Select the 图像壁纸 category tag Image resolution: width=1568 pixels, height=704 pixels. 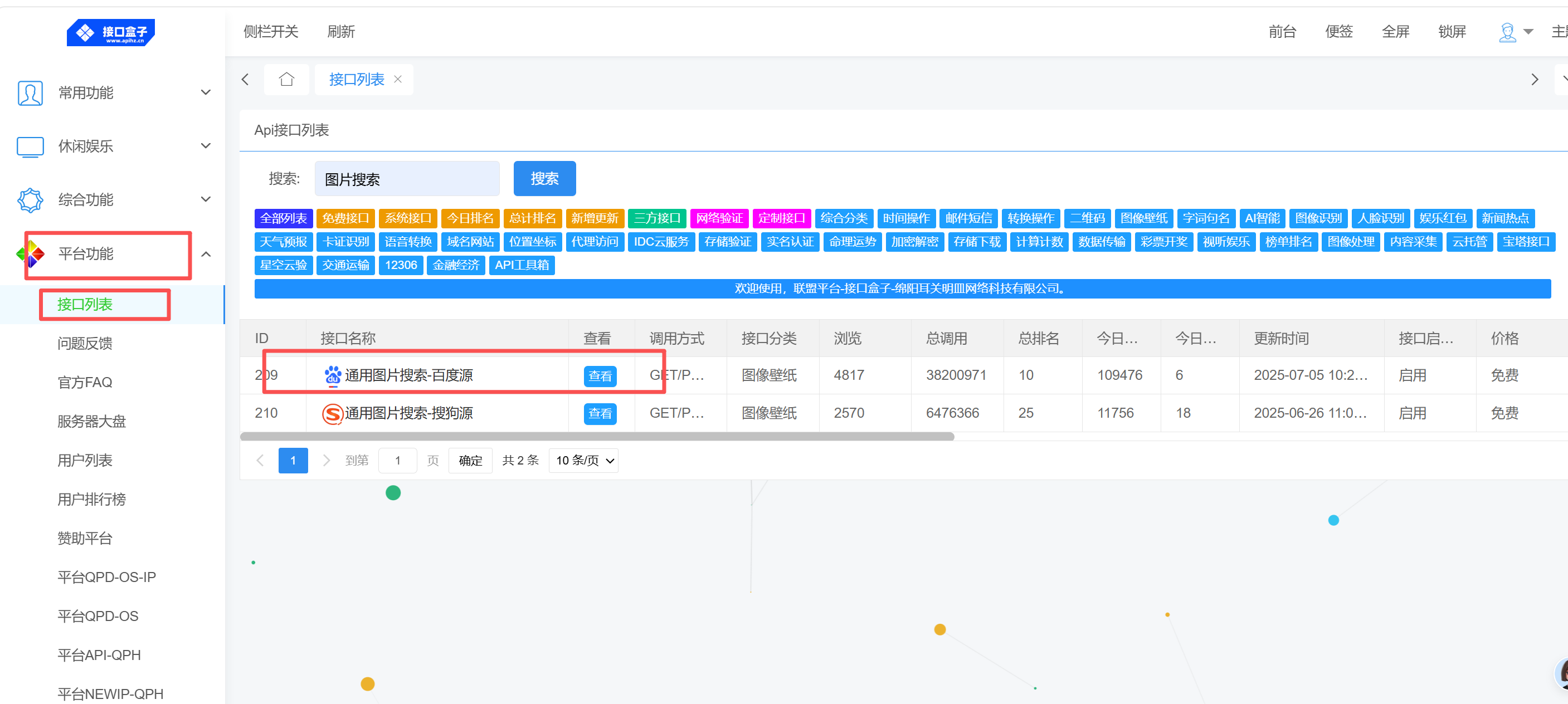point(1144,218)
